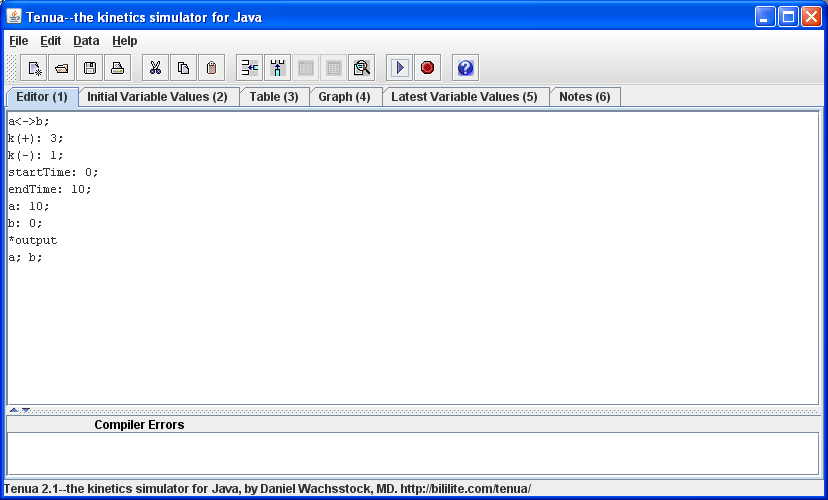The width and height of the screenshot is (828, 500).
Task: Click the import columns icon with up arrow
Action: (277, 68)
